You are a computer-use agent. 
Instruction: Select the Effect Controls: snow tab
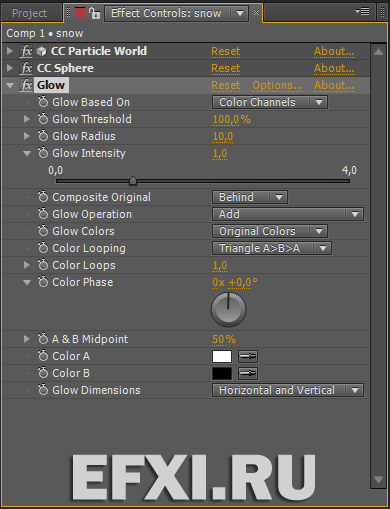[166, 13]
